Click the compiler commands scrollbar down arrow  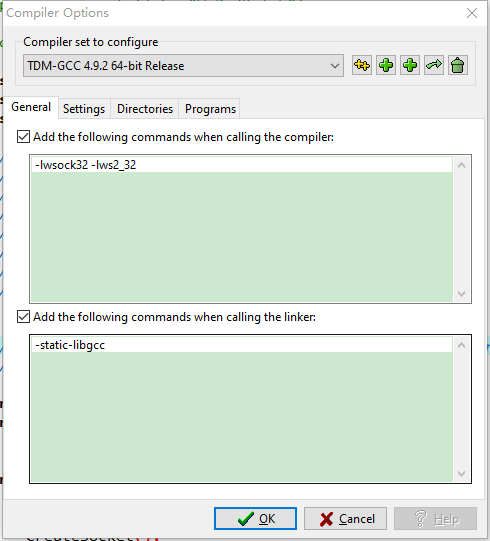click(x=462, y=294)
